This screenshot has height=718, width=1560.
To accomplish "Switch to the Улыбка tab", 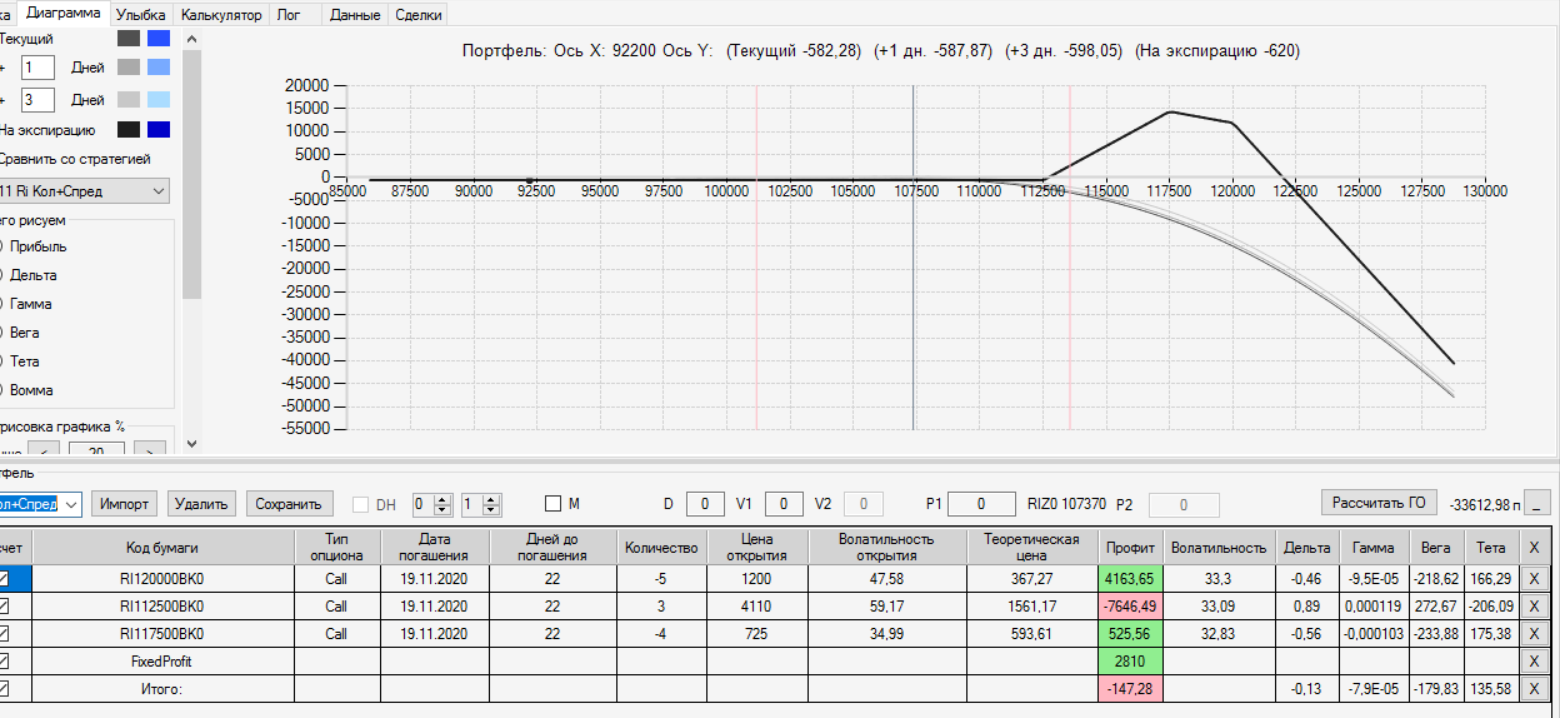I will point(140,15).
